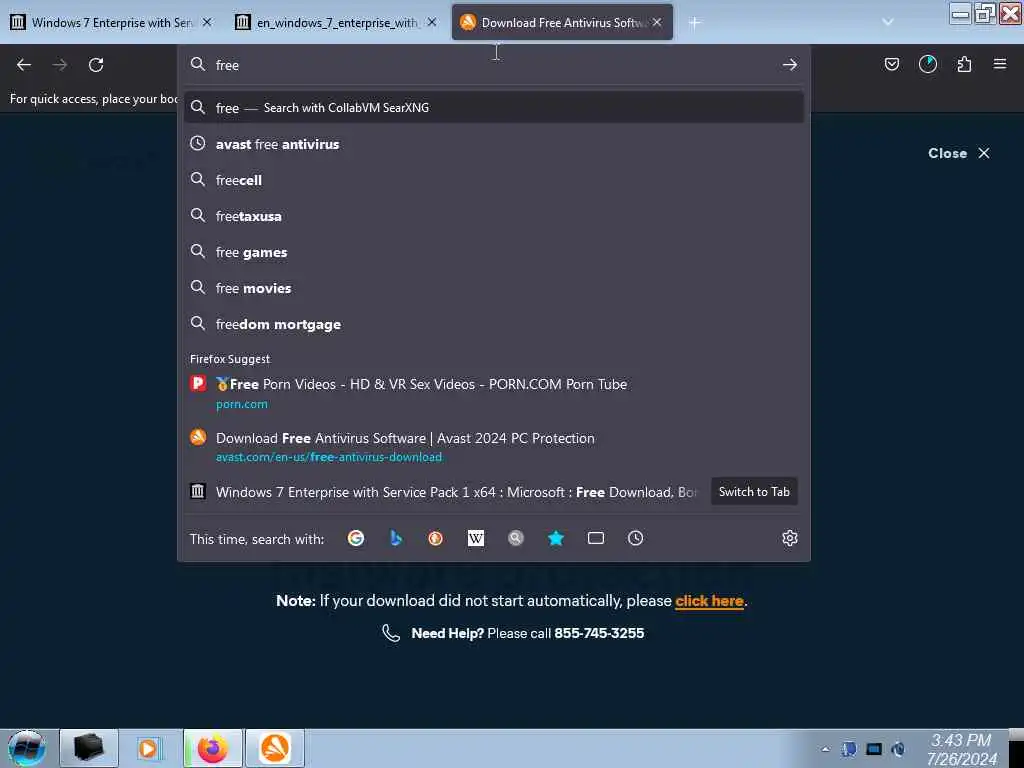
Task: Click the phone number 855-745-3255
Action: pos(599,633)
